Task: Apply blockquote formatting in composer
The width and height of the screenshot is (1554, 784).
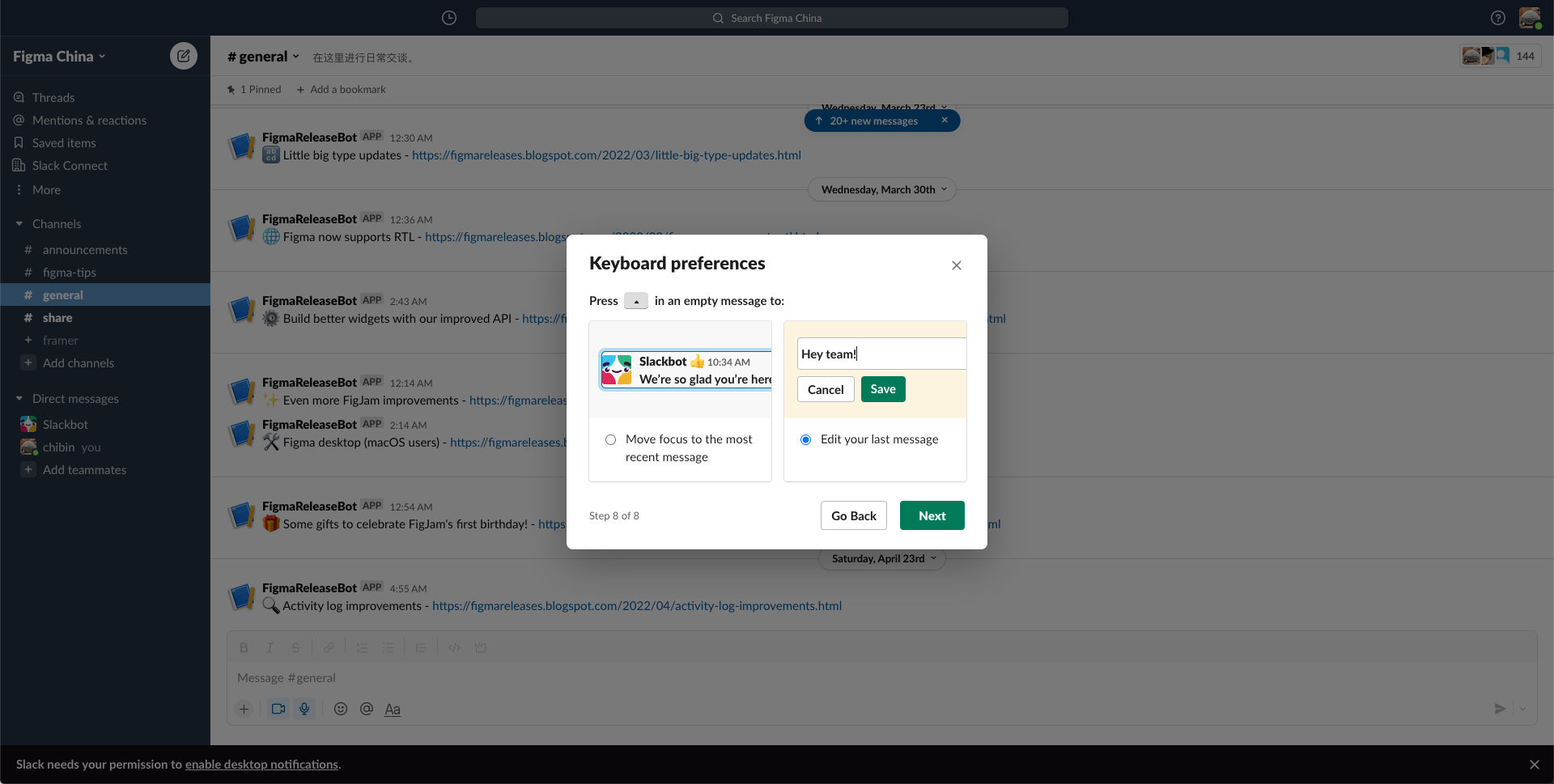Action: point(421,647)
